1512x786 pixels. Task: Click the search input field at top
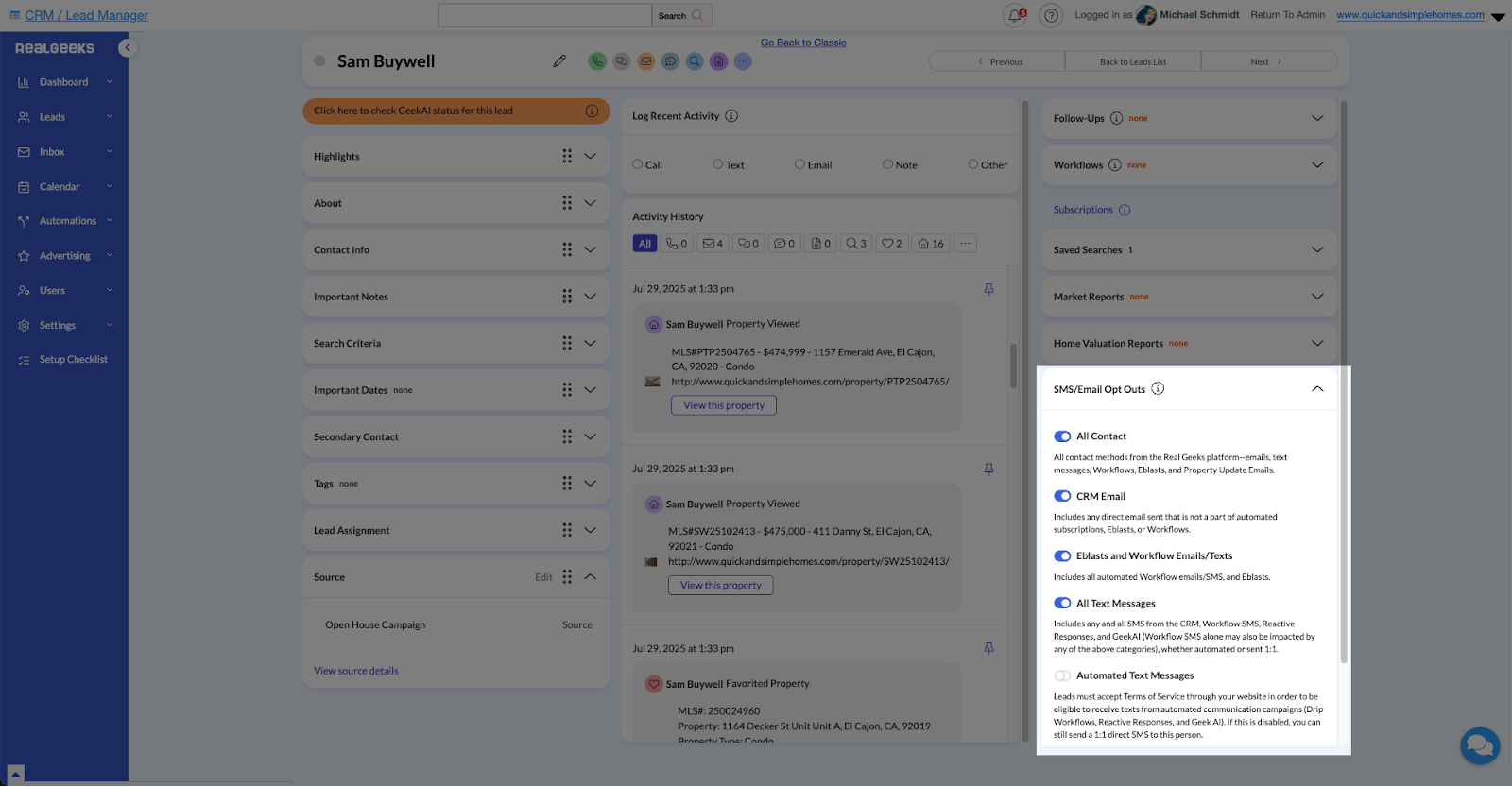pyautogui.click(x=545, y=15)
